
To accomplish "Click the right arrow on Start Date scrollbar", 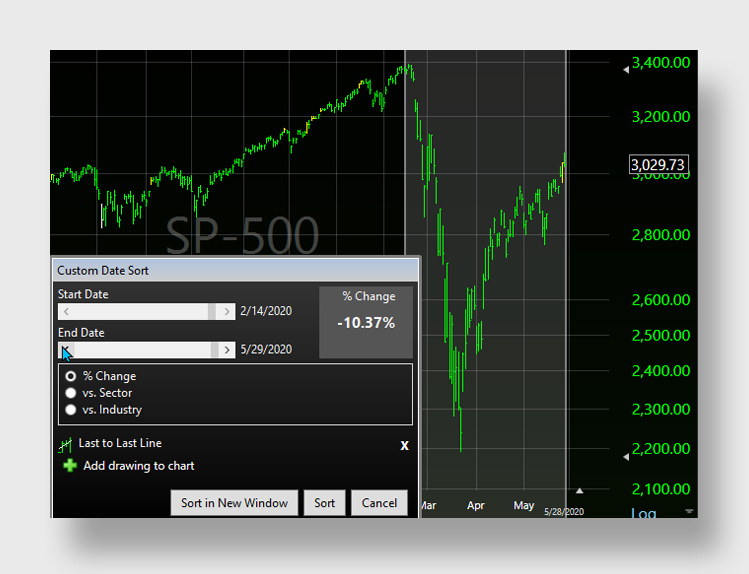I will [227, 312].
